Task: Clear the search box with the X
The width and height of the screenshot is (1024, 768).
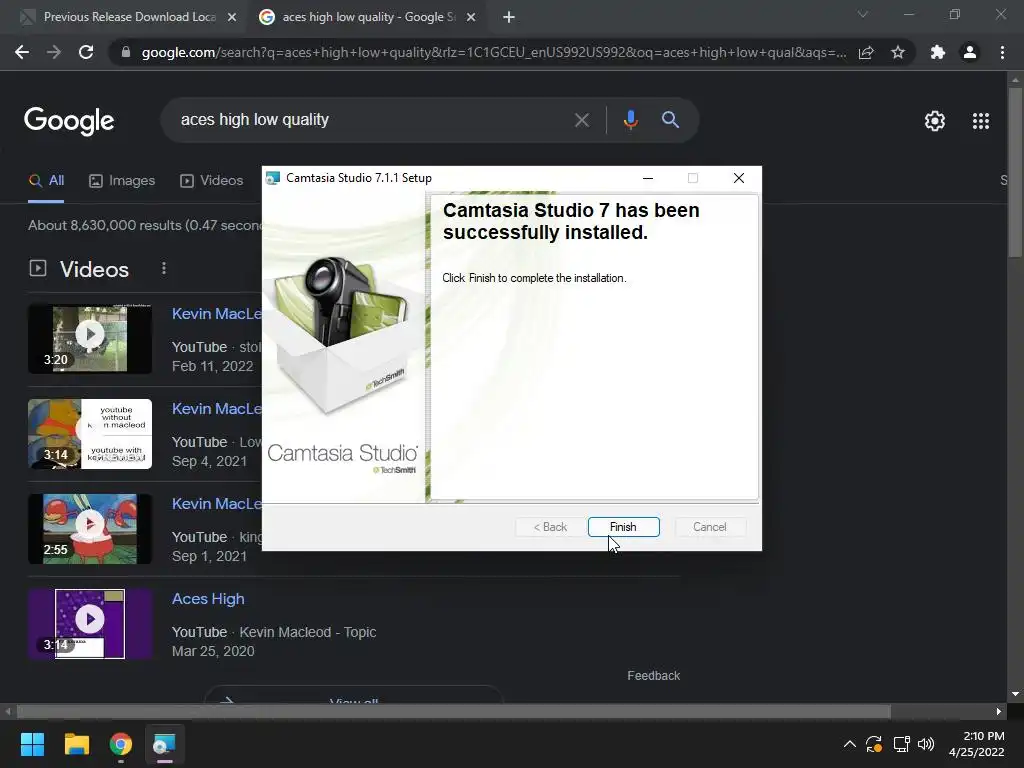Action: [581, 120]
